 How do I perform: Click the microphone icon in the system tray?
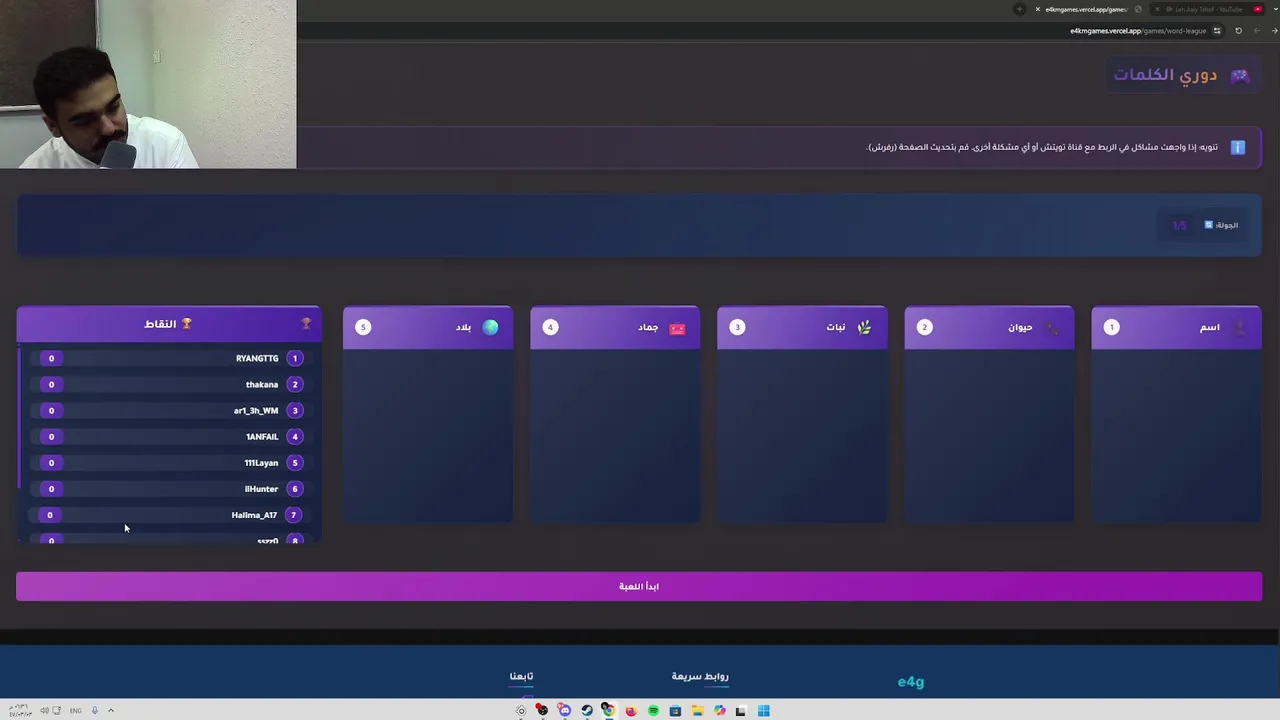click(95, 711)
